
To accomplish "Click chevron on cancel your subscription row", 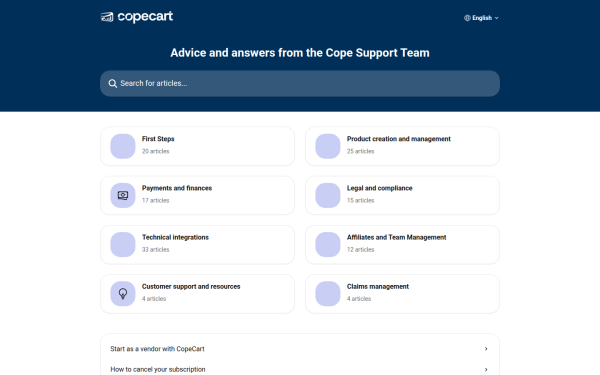I will pos(486,370).
